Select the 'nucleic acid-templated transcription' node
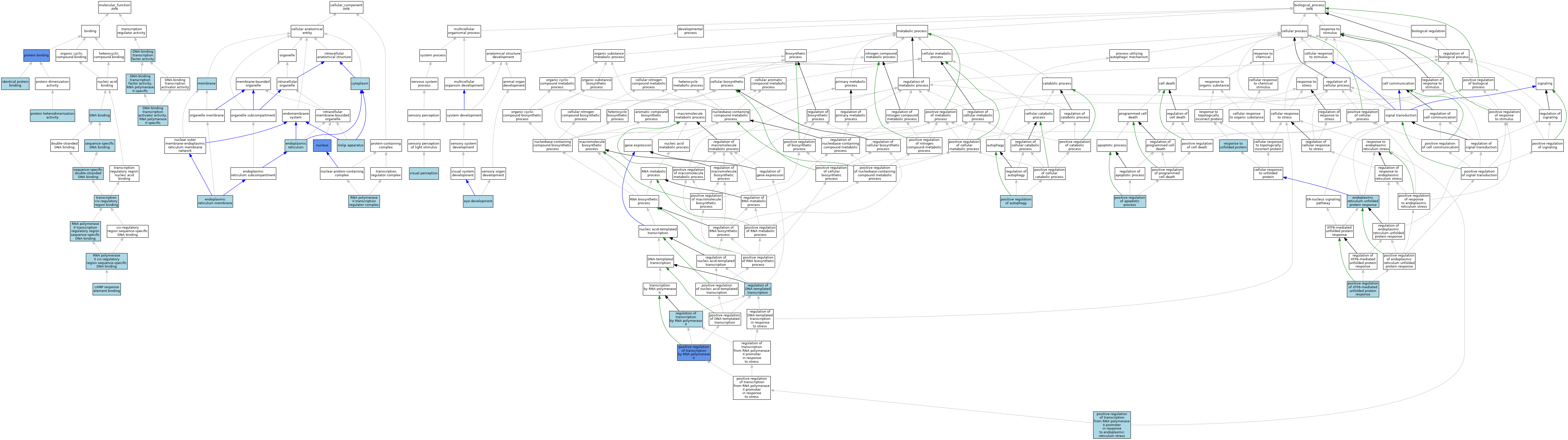This screenshot has width=1568, height=440. coord(657,231)
